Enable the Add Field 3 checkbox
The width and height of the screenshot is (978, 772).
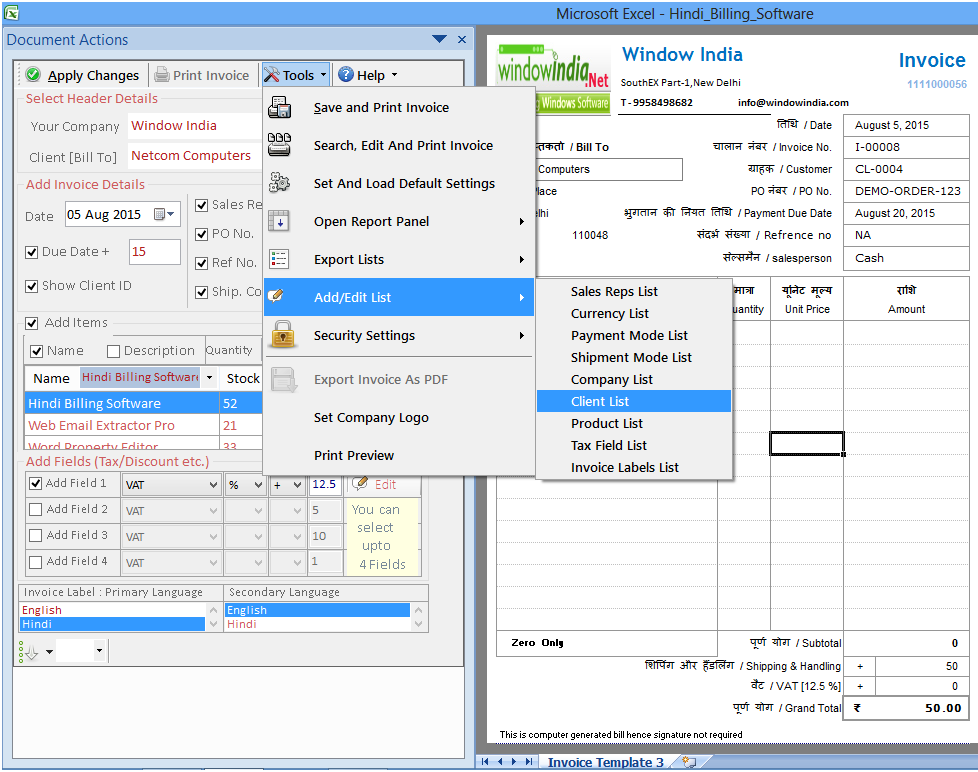[x=36, y=536]
